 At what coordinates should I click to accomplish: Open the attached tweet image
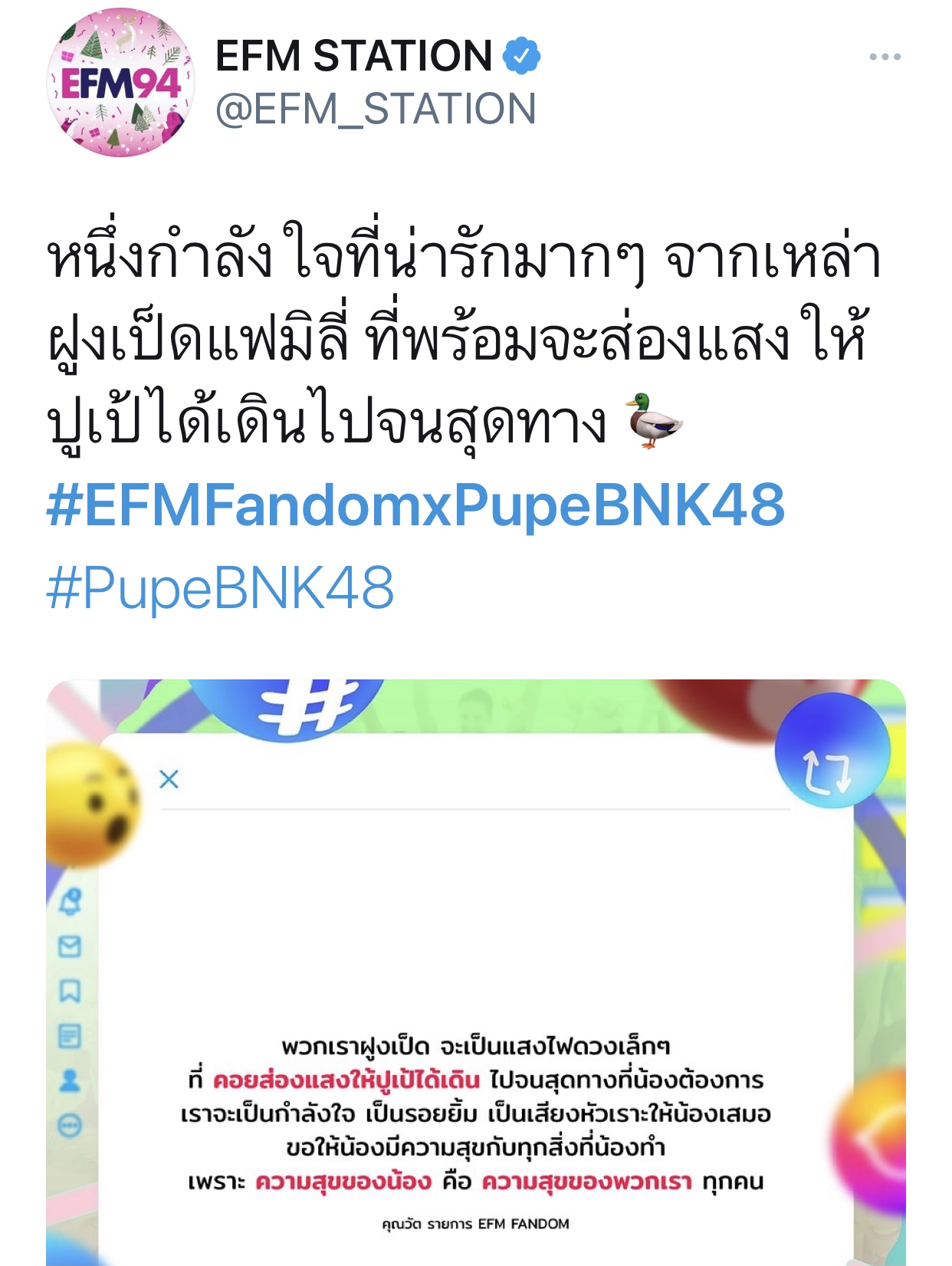(476, 972)
